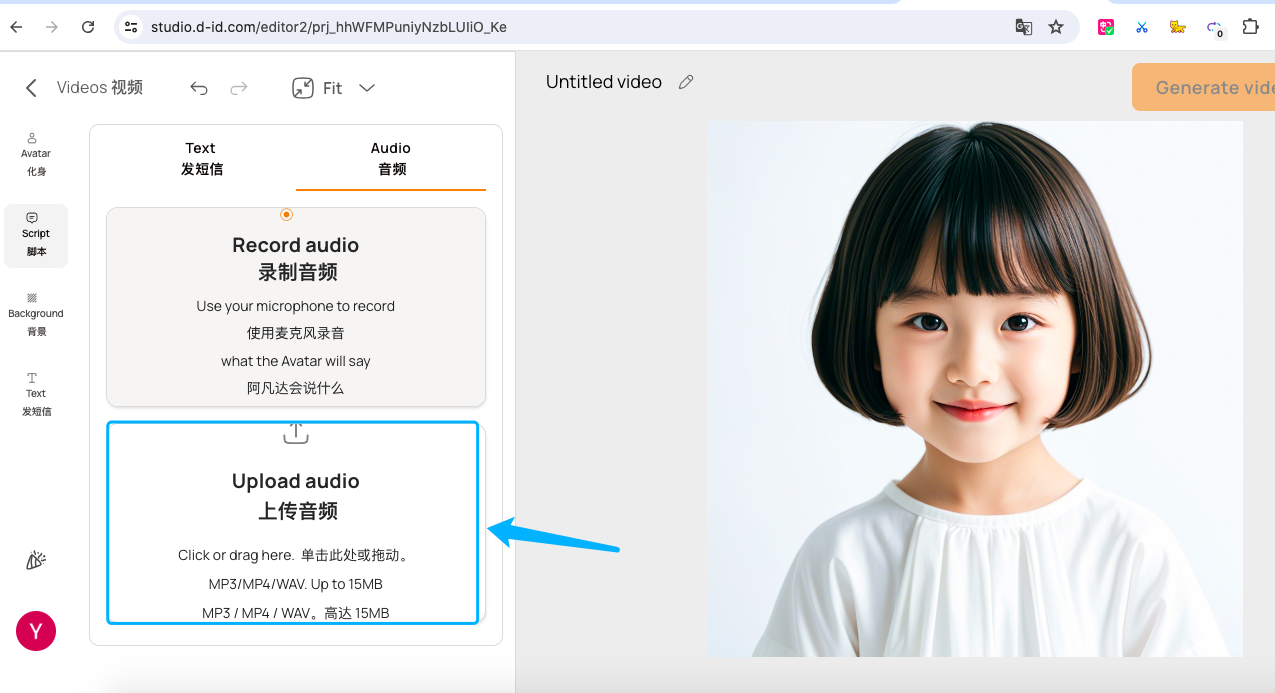Bookmark this page with the star

coord(1056,27)
